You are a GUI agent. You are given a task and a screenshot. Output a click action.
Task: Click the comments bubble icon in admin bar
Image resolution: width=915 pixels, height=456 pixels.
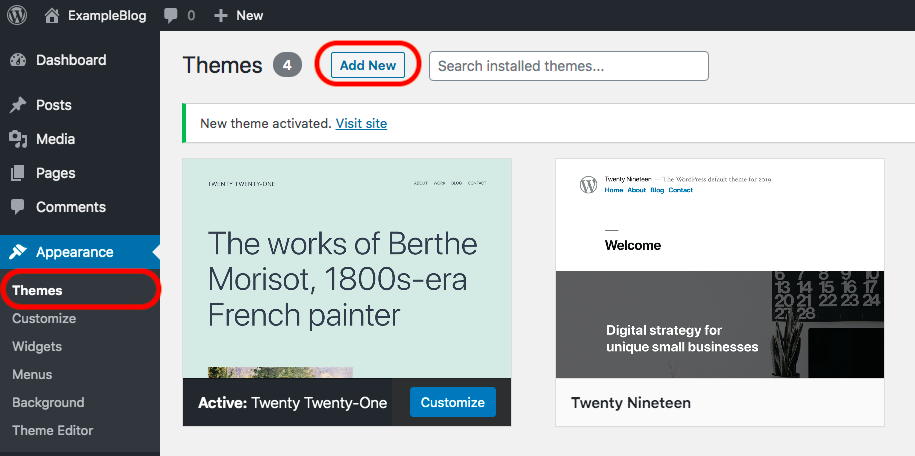pyautogui.click(x=171, y=16)
